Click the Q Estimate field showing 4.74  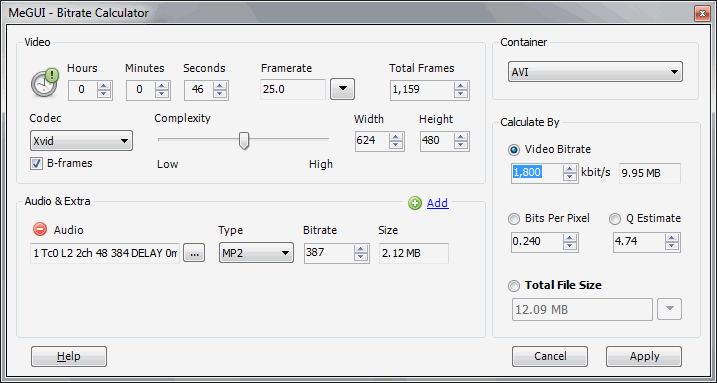[639, 242]
